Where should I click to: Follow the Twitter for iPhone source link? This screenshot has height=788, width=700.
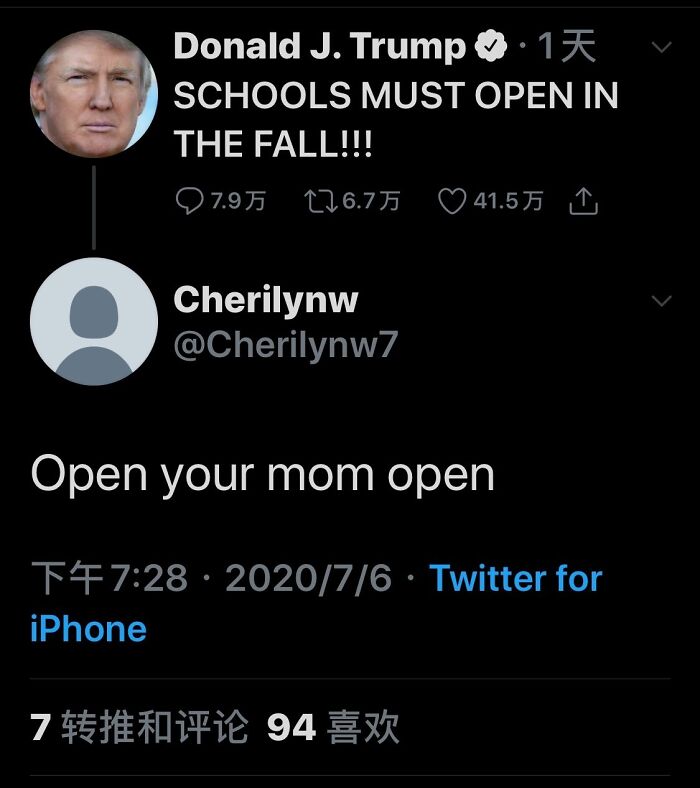tap(317, 603)
